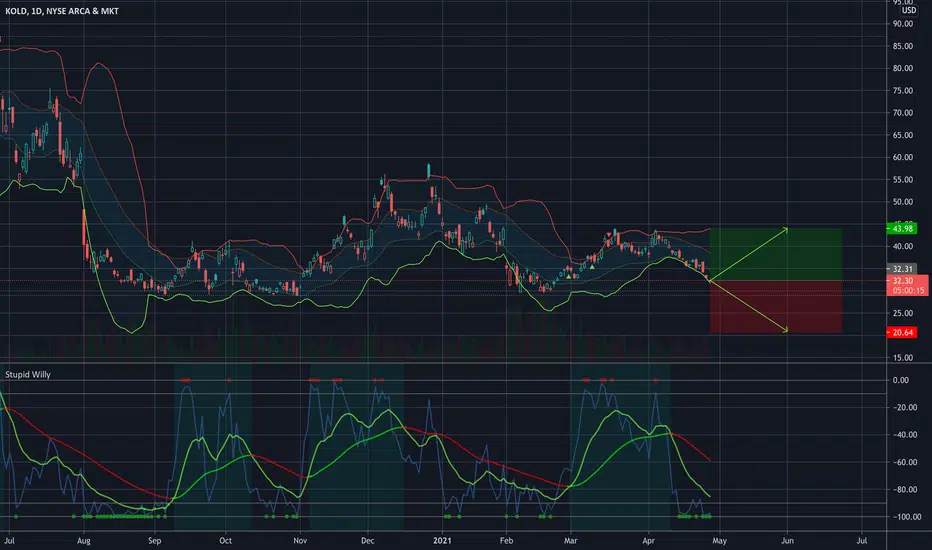Viewport: 932px width, 550px height.
Task: Click the 60.00 price axis label
Action: 902,158
